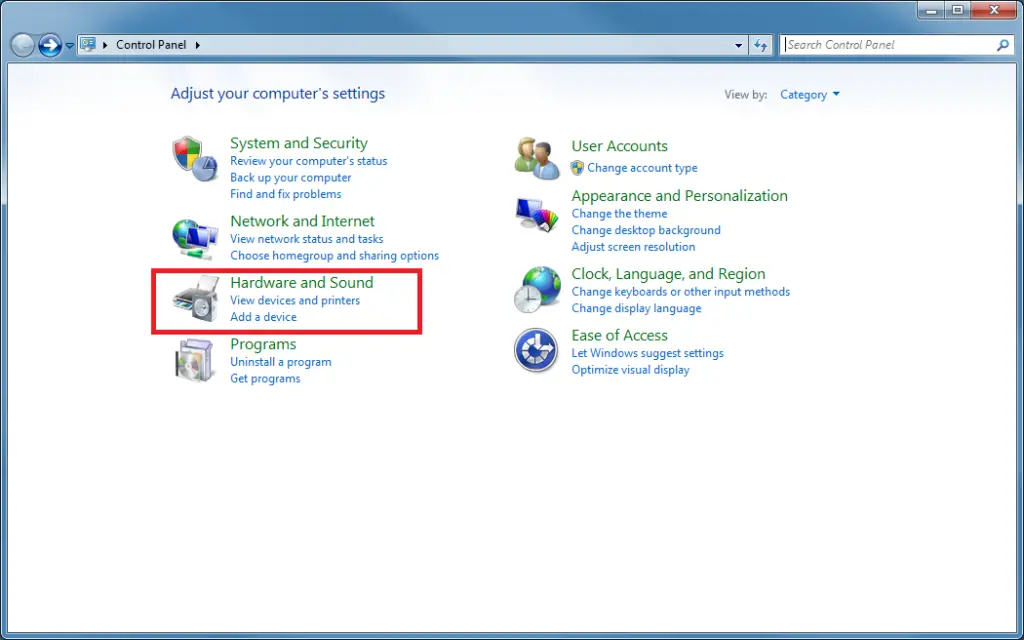This screenshot has height=640, width=1024.
Task: Open the Appearance and Personalization monitor icon
Action: point(537,216)
